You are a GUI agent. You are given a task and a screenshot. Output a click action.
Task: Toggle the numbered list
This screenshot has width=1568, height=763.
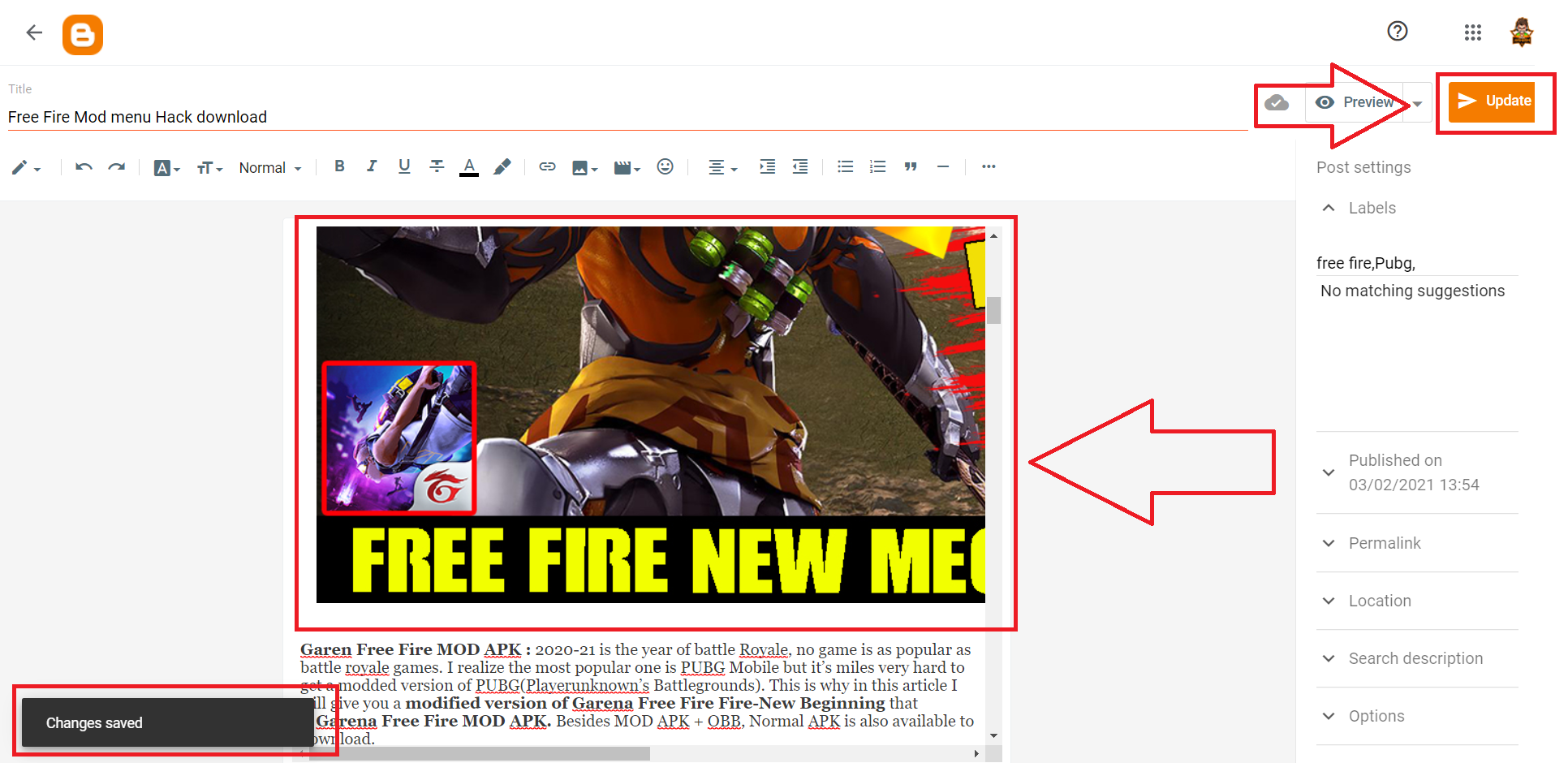(x=877, y=166)
